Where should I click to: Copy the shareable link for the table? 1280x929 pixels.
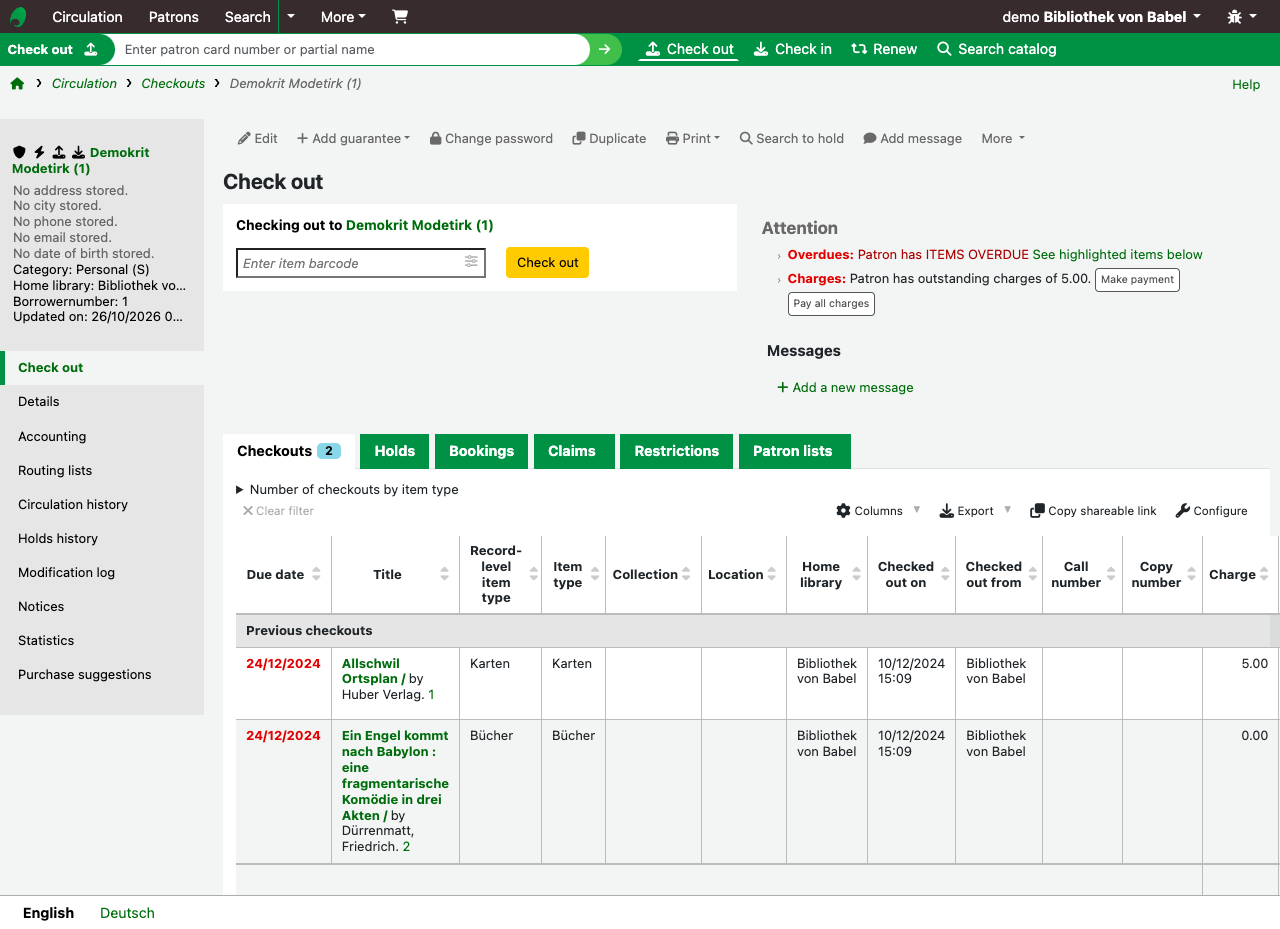coord(1094,511)
